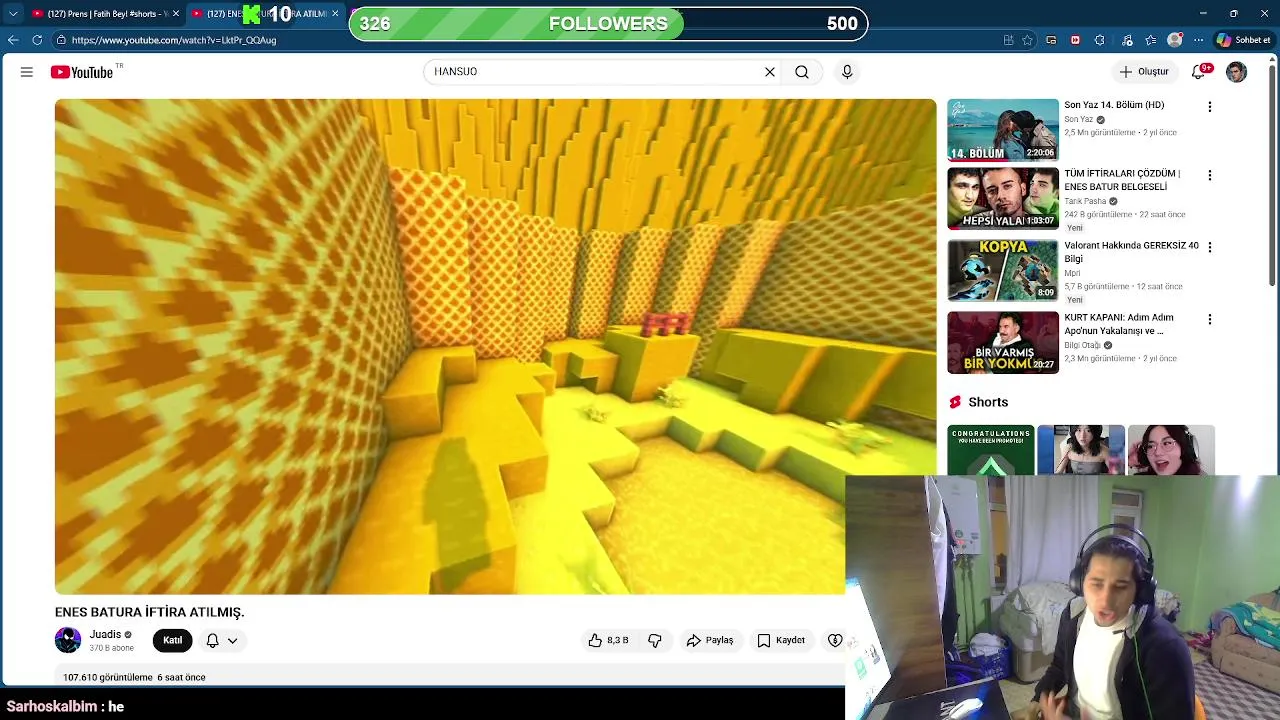Viewport: 1280px width, 720px height.
Task: Open options for KURT KAPANI video
Action: (x=1210, y=320)
